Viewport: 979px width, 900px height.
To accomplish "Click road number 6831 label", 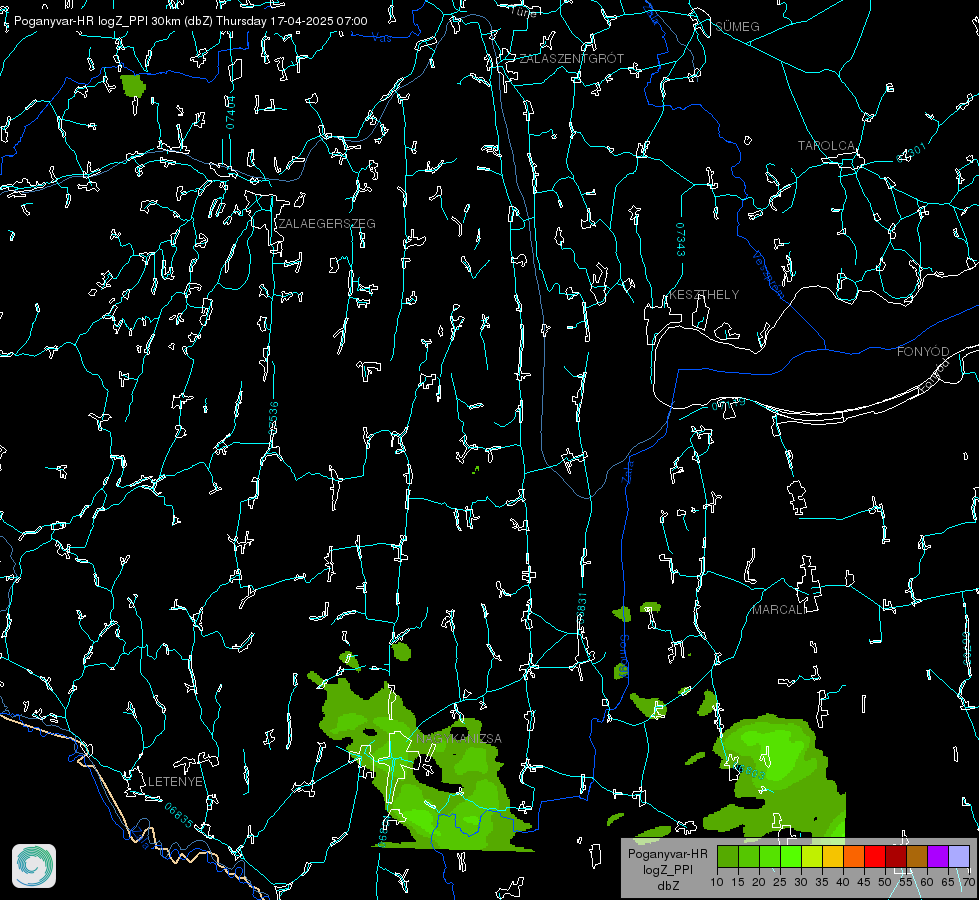I will tap(581, 606).
